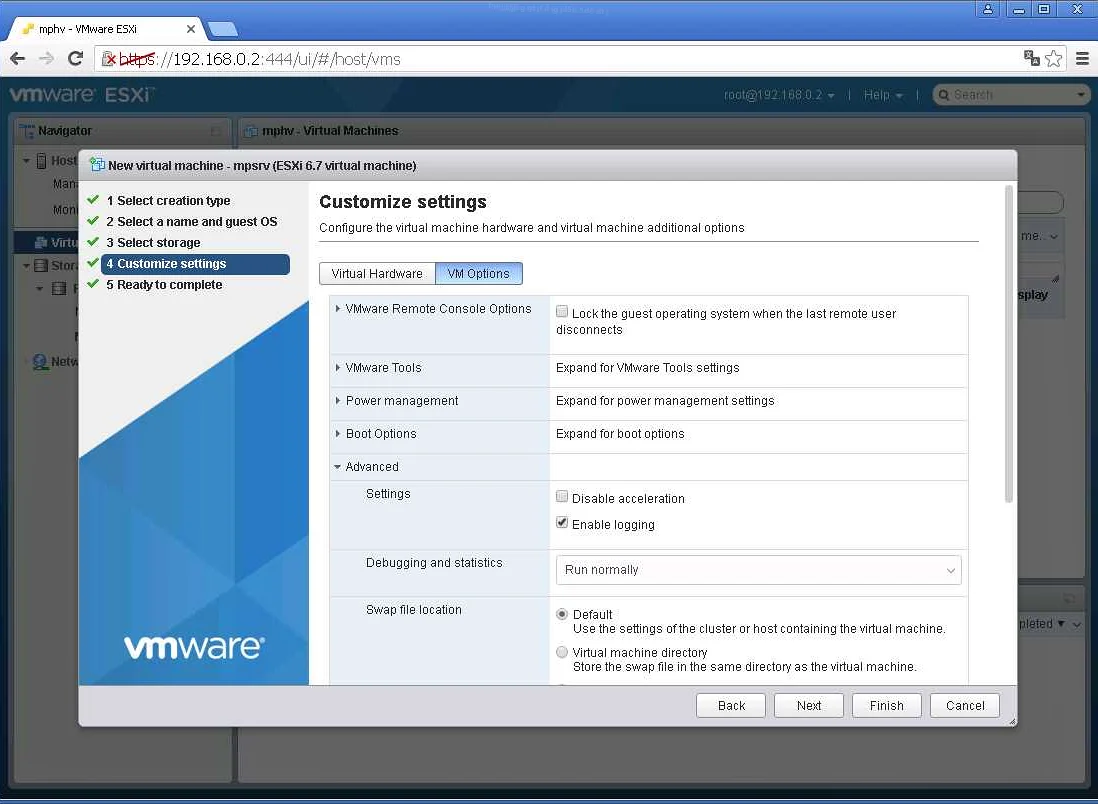Switch to the Virtual Hardware tab
This screenshot has width=1098, height=804.
tap(377, 273)
